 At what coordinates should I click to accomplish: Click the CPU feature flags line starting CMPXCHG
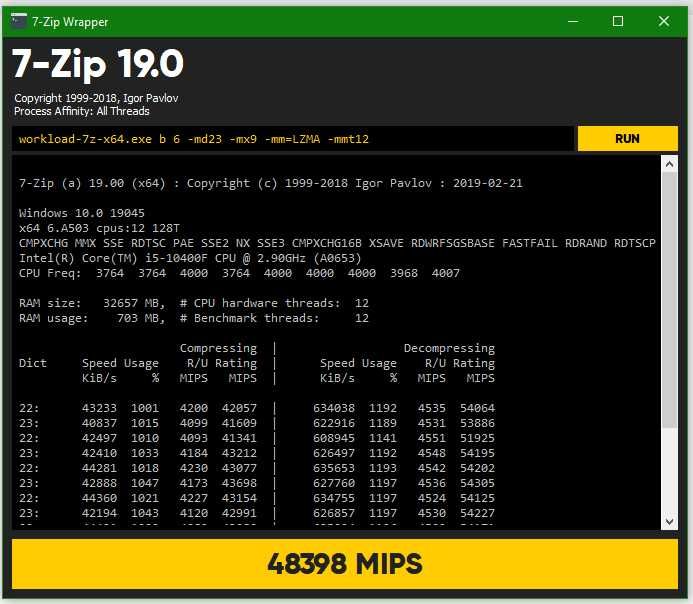(337, 243)
